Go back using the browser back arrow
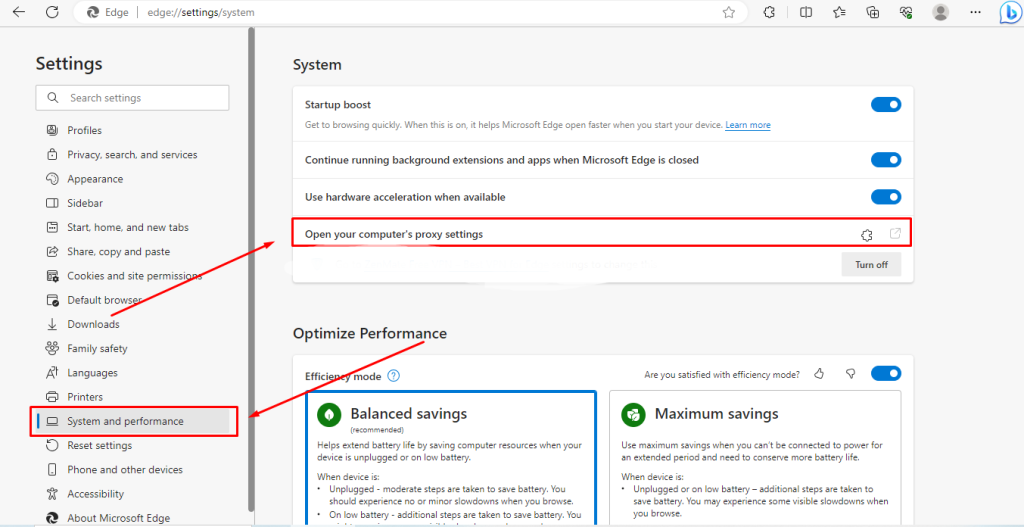The image size is (1024, 527). (x=19, y=12)
